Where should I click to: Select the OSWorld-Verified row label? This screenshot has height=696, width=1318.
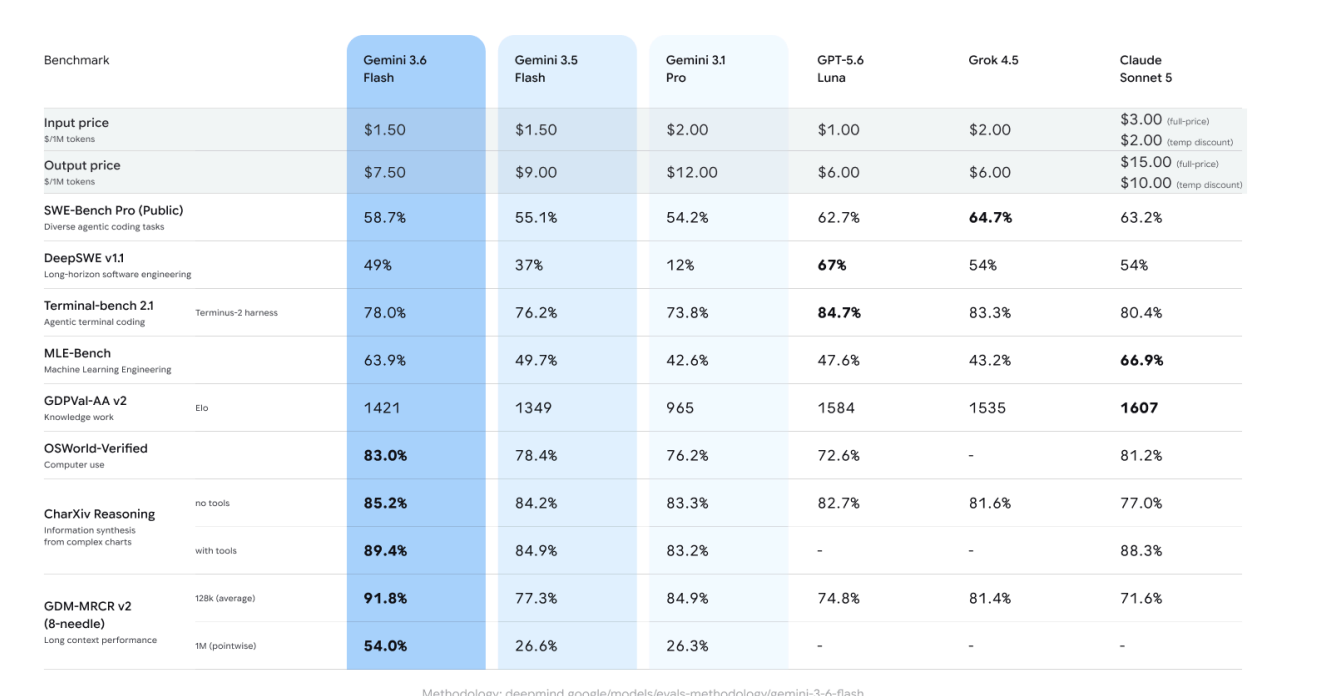click(96, 448)
